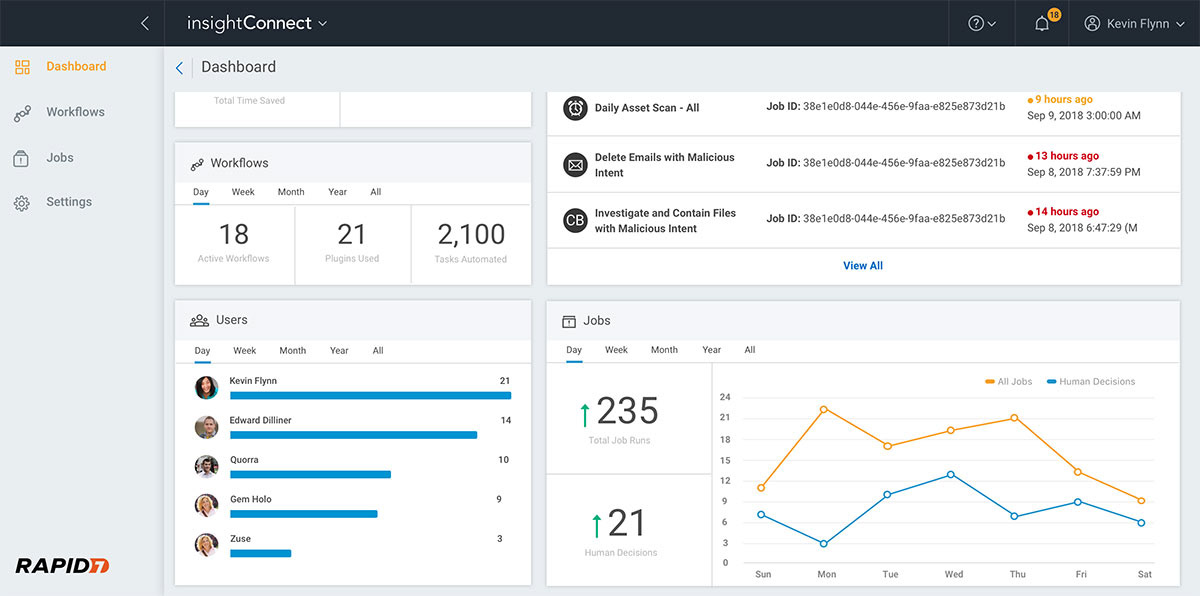1200x596 pixels.
Task: Click the Rapid7 logo
Action: (62, 566)
